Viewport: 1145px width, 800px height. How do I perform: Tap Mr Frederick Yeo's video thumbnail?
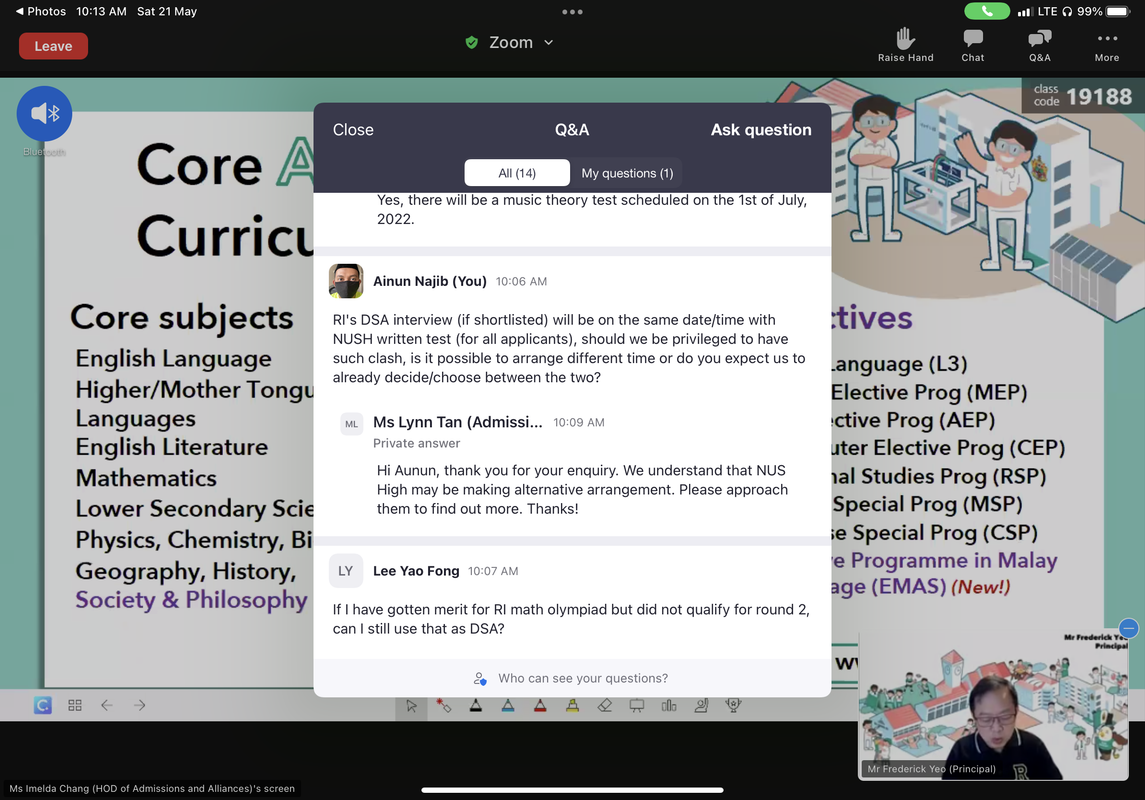coord(993,706)
